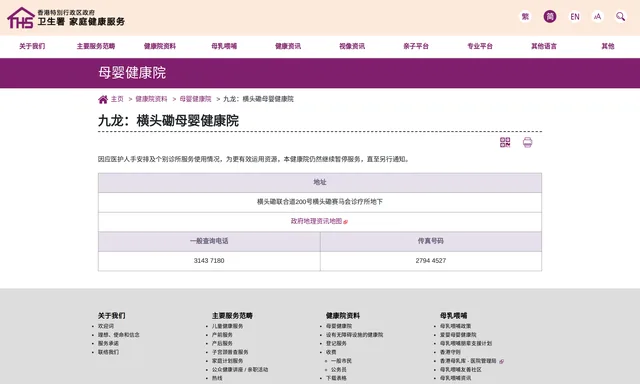Open footer link 母乳喂哺友善社区
This screenshot has height=384, width=640.
click(x=461, y=369)
